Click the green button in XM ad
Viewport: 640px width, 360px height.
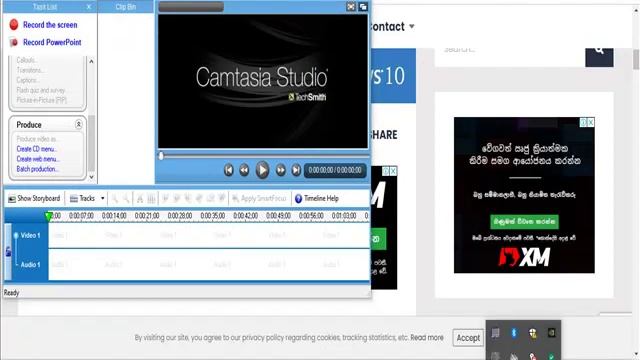(524, 222)
